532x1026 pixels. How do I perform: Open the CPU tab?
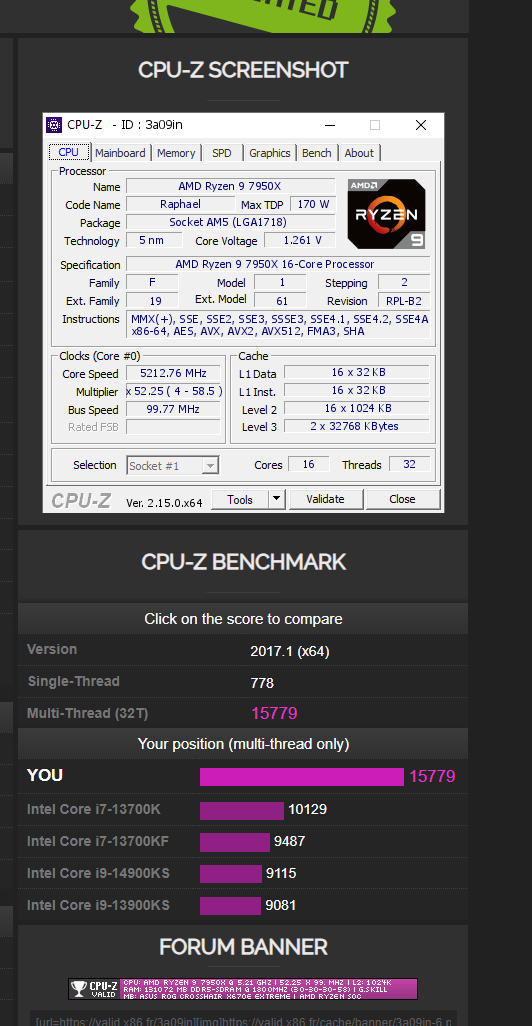pos(69,152)
